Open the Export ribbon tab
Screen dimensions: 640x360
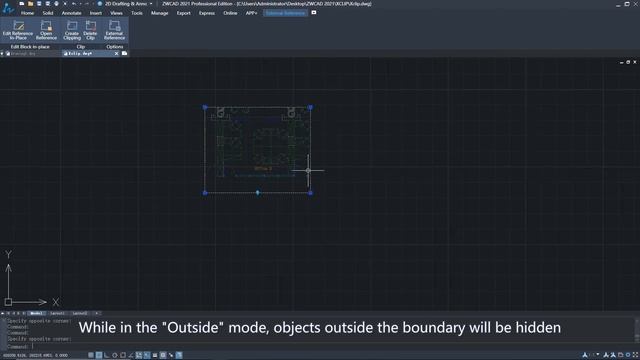point(184,13)
